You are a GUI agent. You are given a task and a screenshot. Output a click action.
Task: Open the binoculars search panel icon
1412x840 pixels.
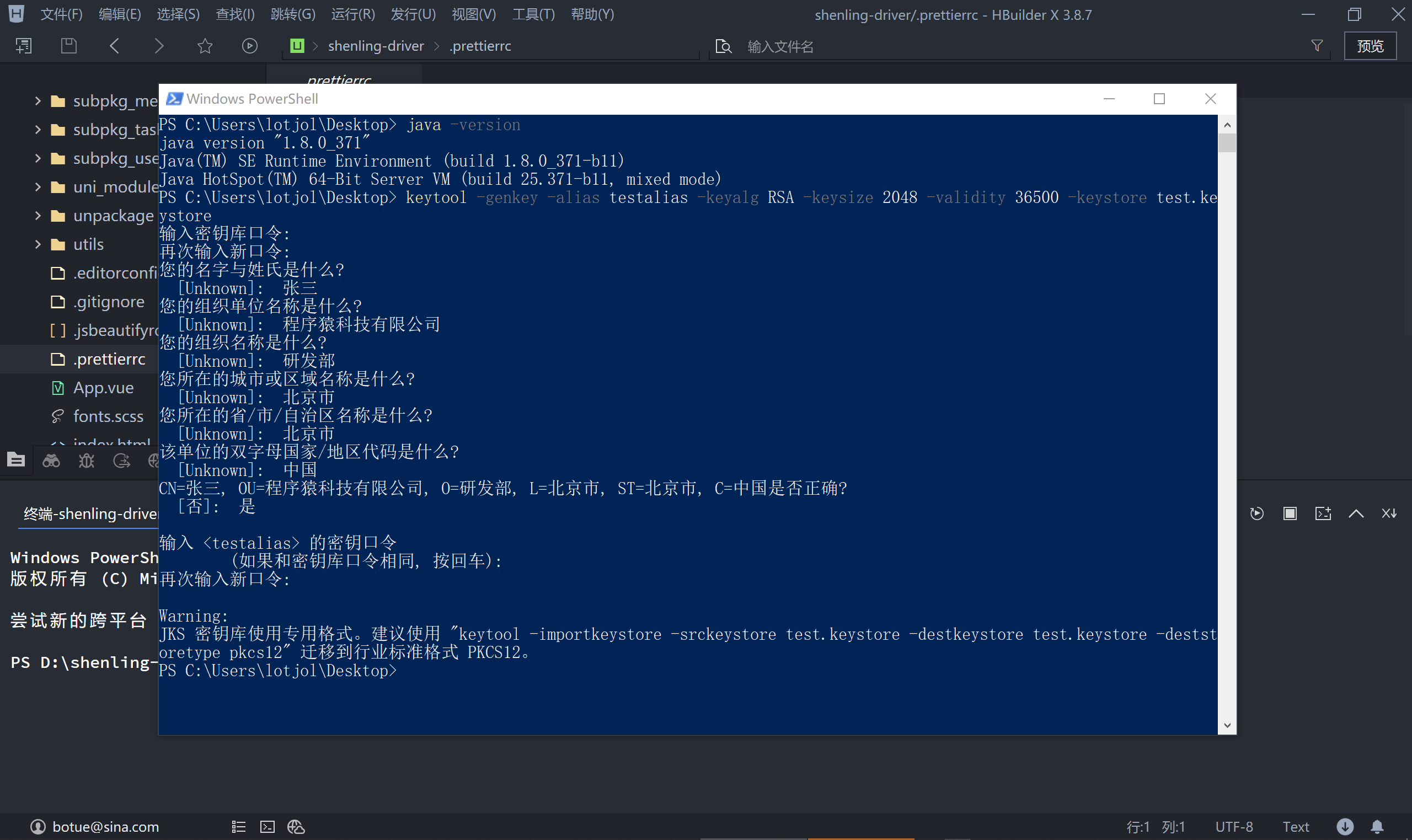51,461
